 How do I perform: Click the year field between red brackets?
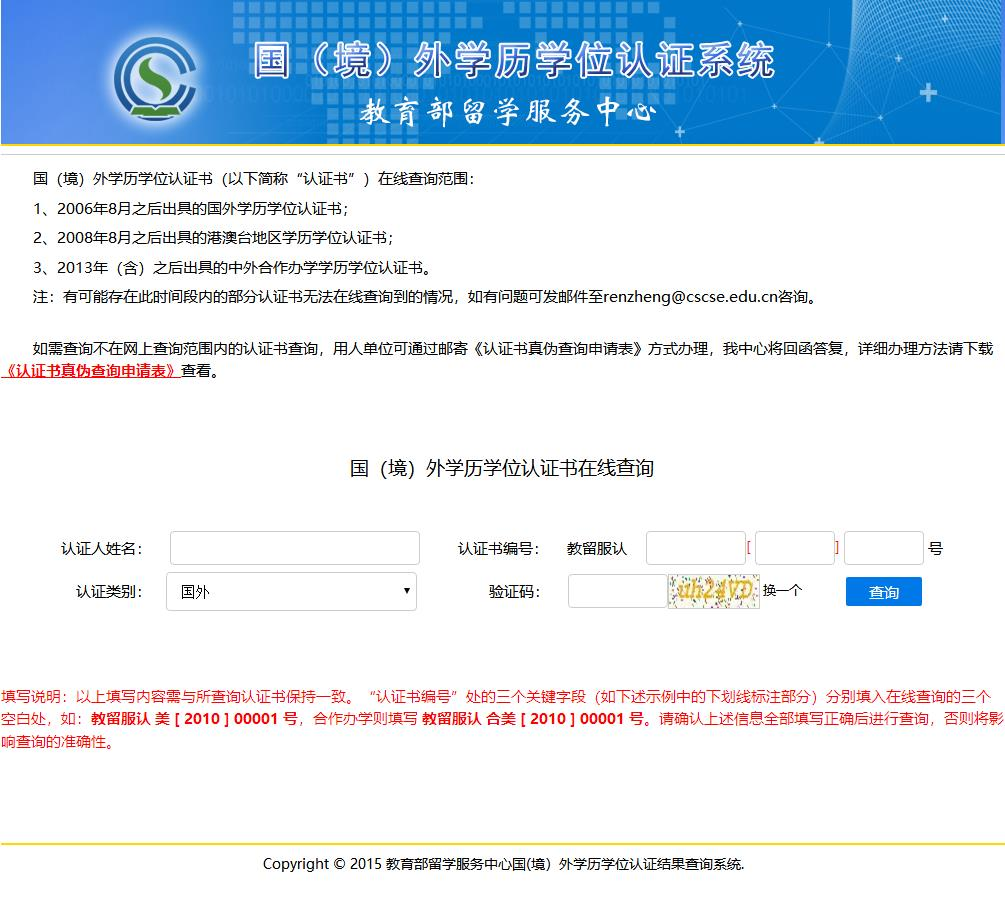pyautogui.click(x=794, y=548)
